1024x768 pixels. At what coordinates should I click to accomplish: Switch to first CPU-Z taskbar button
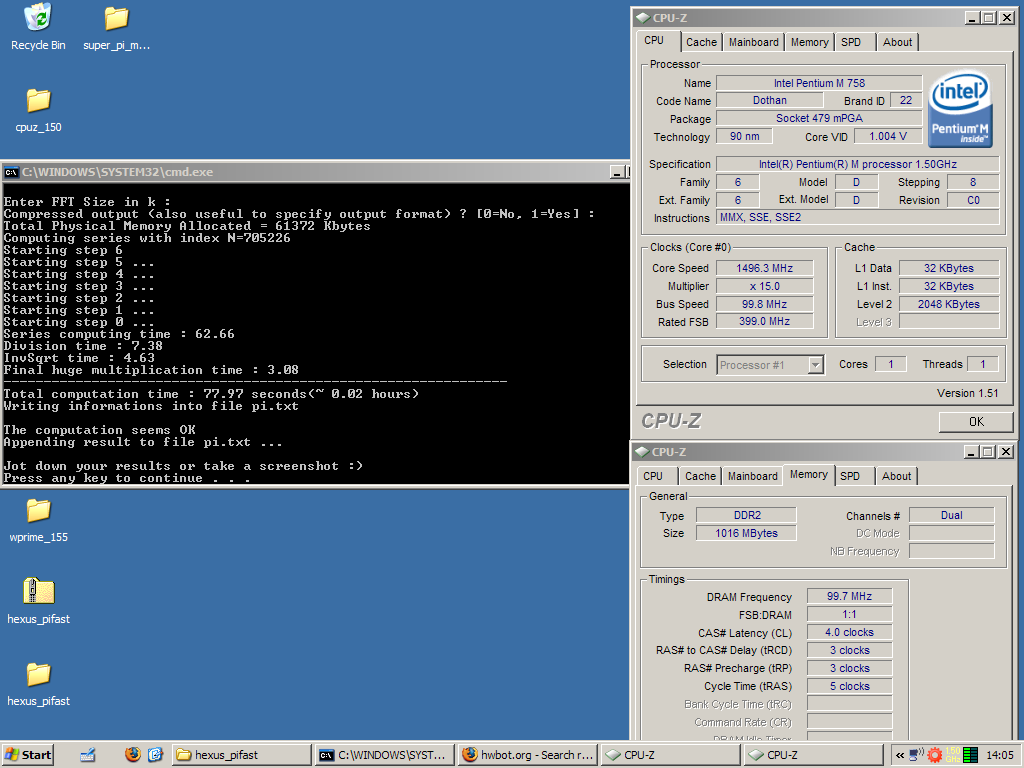(670, 755)
